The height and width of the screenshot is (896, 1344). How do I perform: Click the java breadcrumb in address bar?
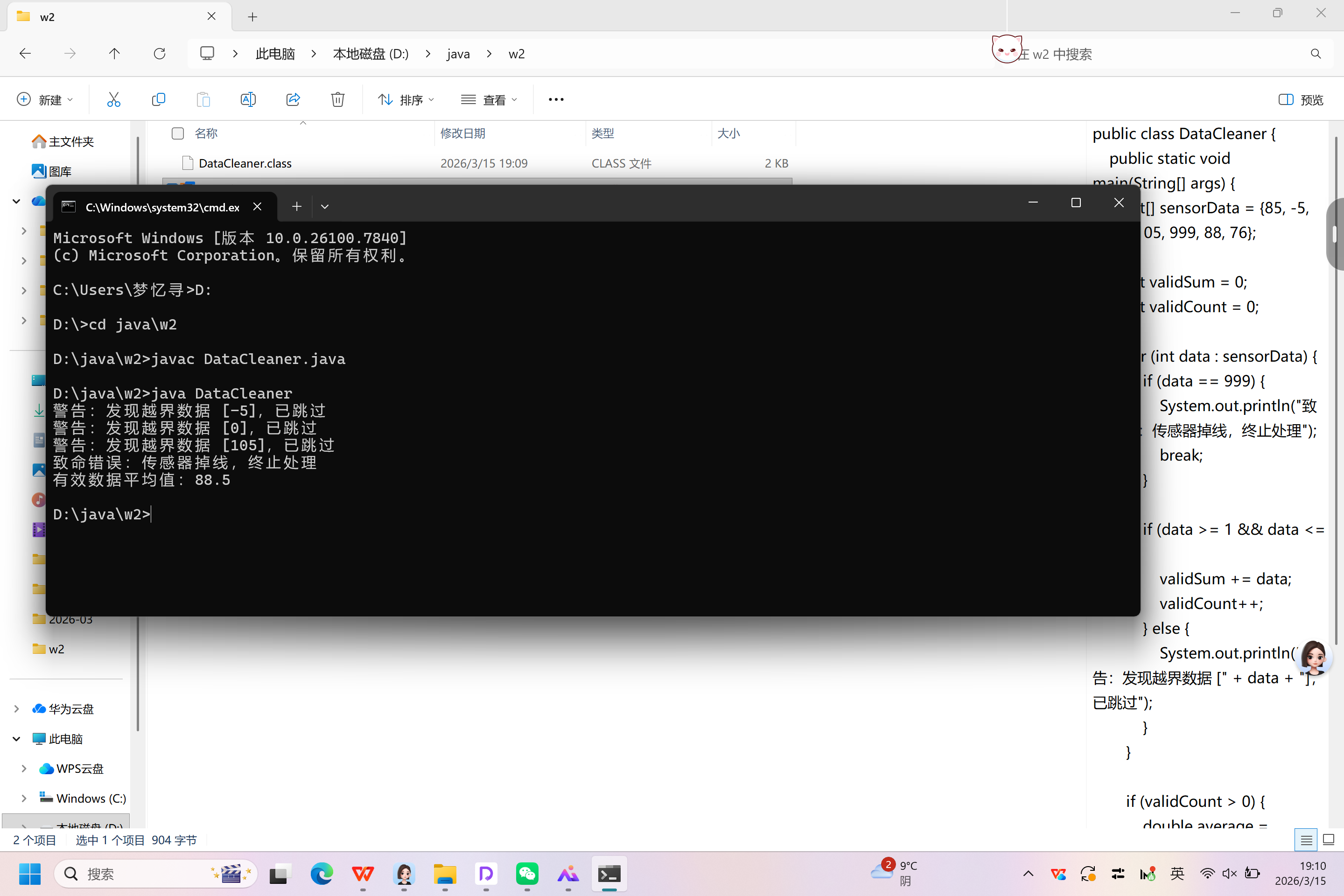(458, 54)
